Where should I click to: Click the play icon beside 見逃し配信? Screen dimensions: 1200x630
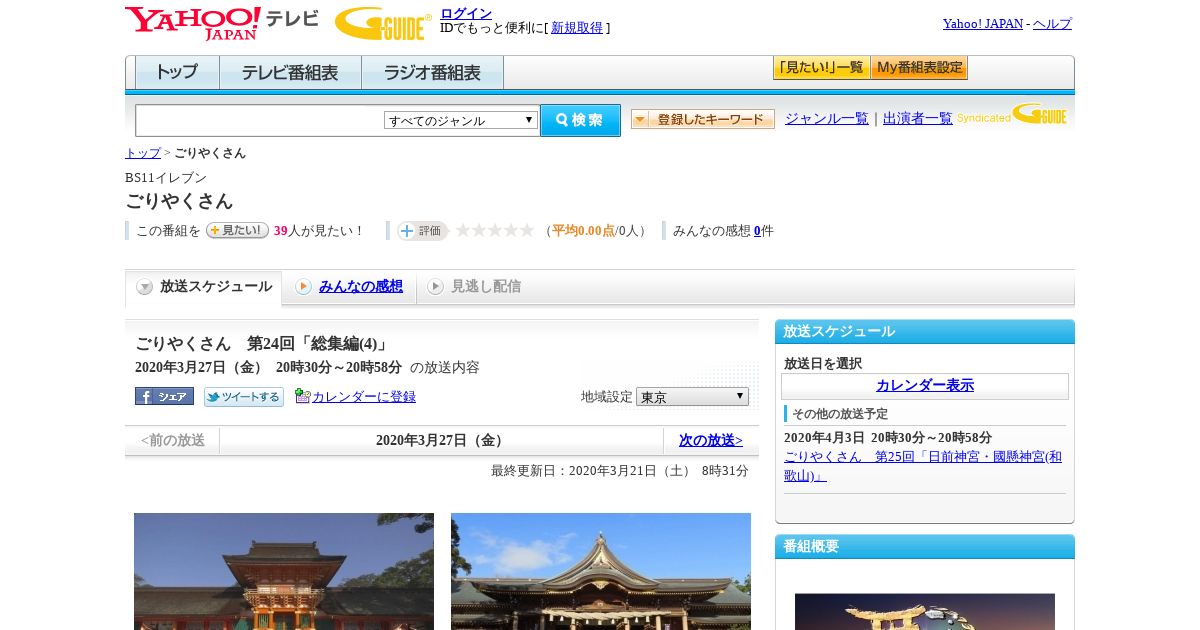(435, 287)
